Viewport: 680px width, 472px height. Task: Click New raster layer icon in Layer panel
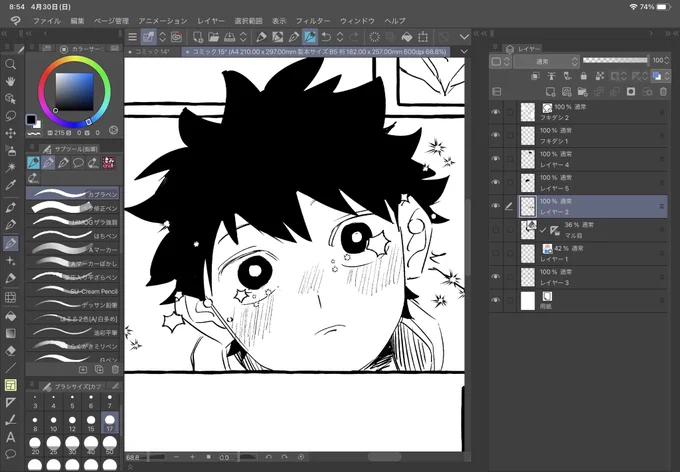click(550, 92)
